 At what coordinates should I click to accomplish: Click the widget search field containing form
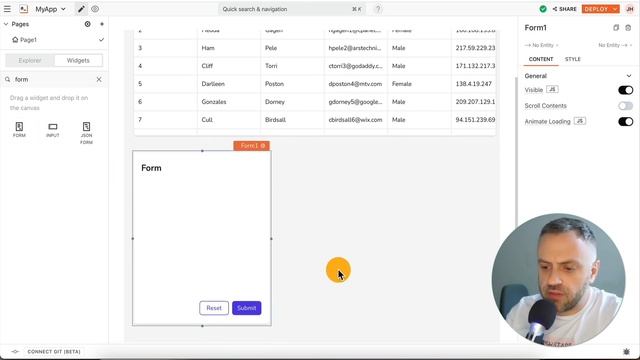(x=53, y=79)
